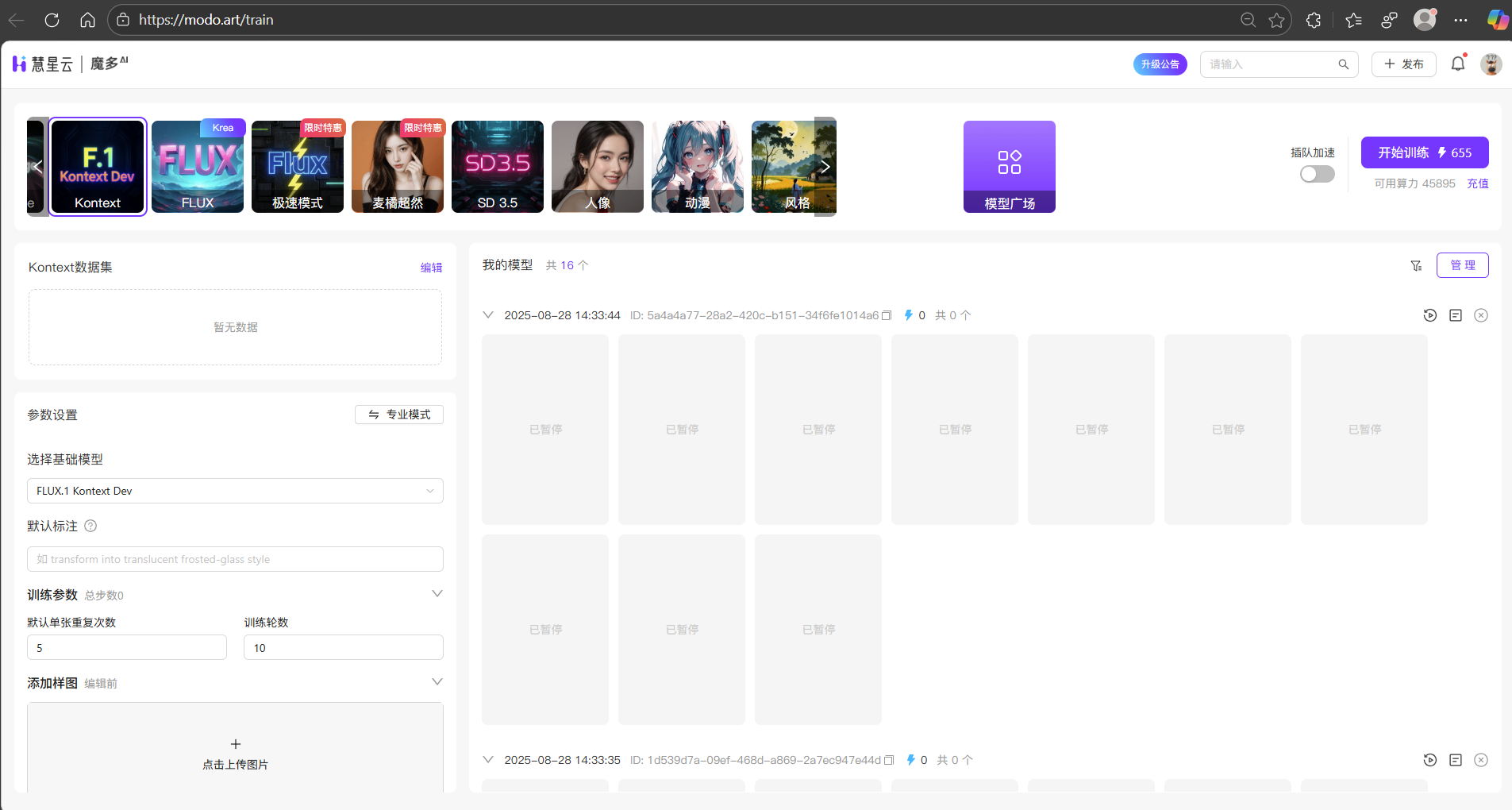Click the 暂无数据 empty dataset area
Viewport: 1512px width, 810px height.
[235, 327]
